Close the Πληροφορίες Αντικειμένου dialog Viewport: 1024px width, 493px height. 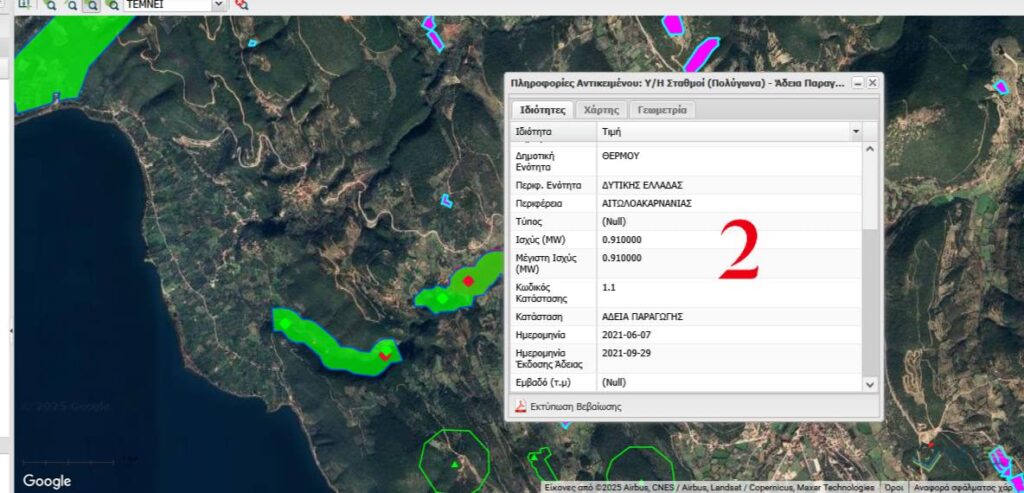pos(872,83)
